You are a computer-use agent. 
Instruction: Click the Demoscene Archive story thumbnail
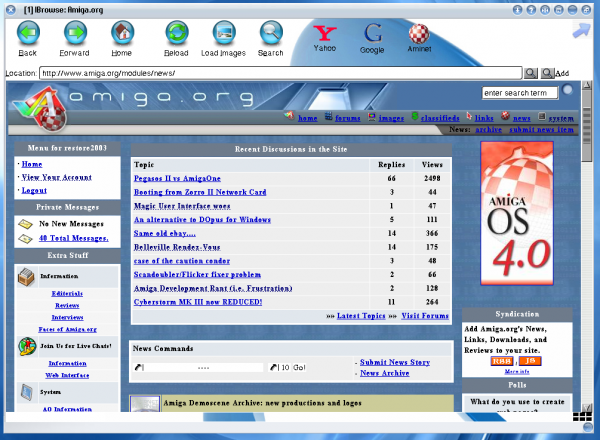[145, 404]
